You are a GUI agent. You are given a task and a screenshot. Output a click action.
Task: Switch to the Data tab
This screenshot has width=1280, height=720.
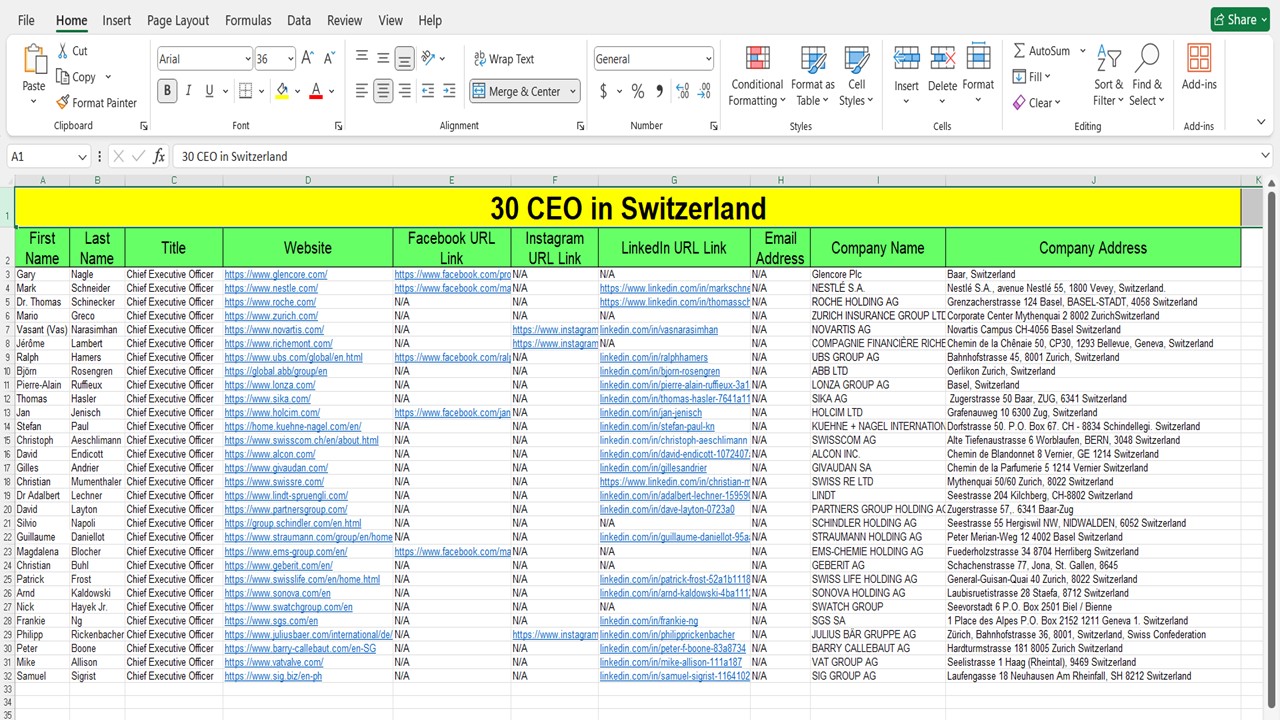[299, 20]
